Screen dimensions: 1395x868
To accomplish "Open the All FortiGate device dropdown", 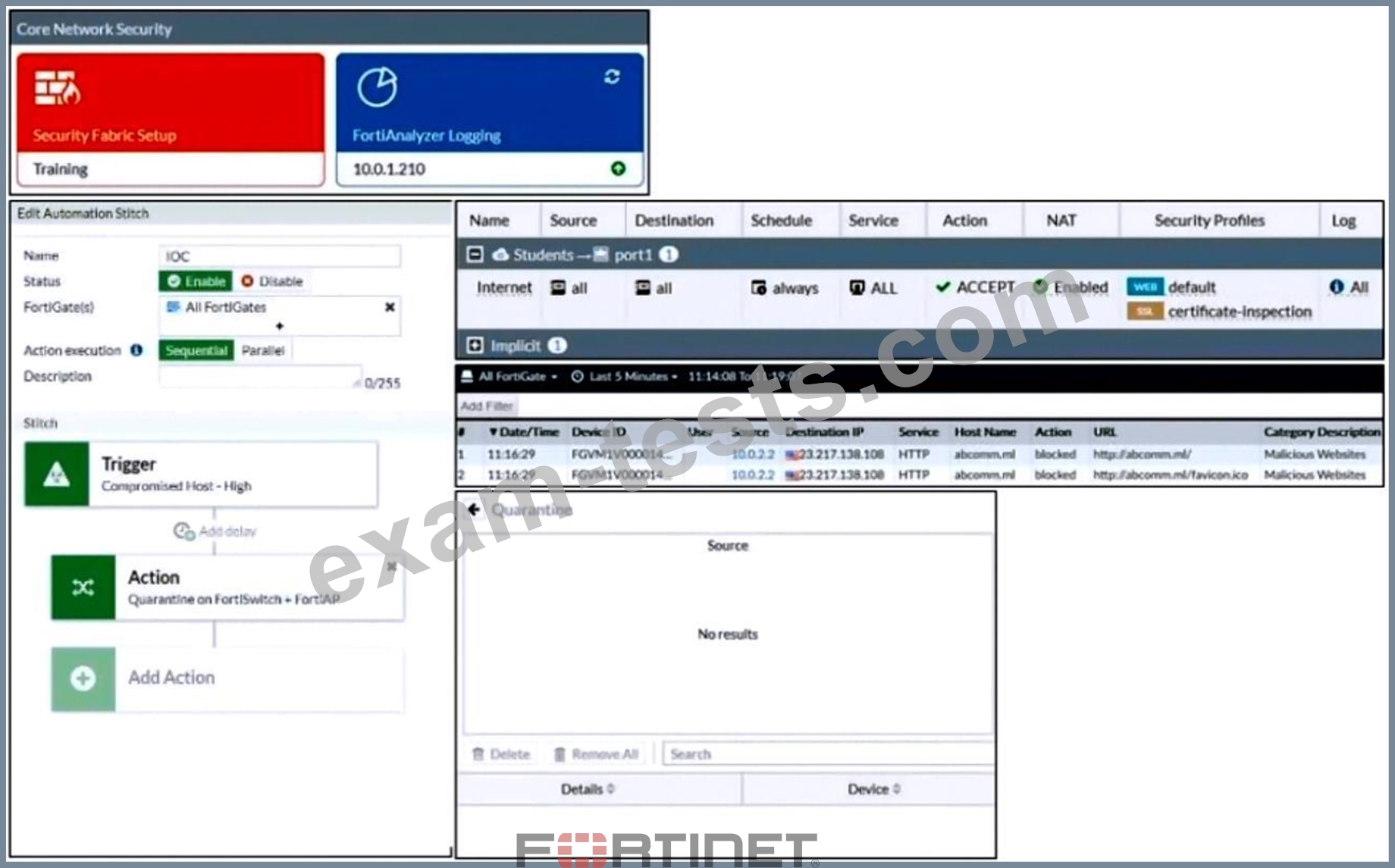I will click(510, 376).
